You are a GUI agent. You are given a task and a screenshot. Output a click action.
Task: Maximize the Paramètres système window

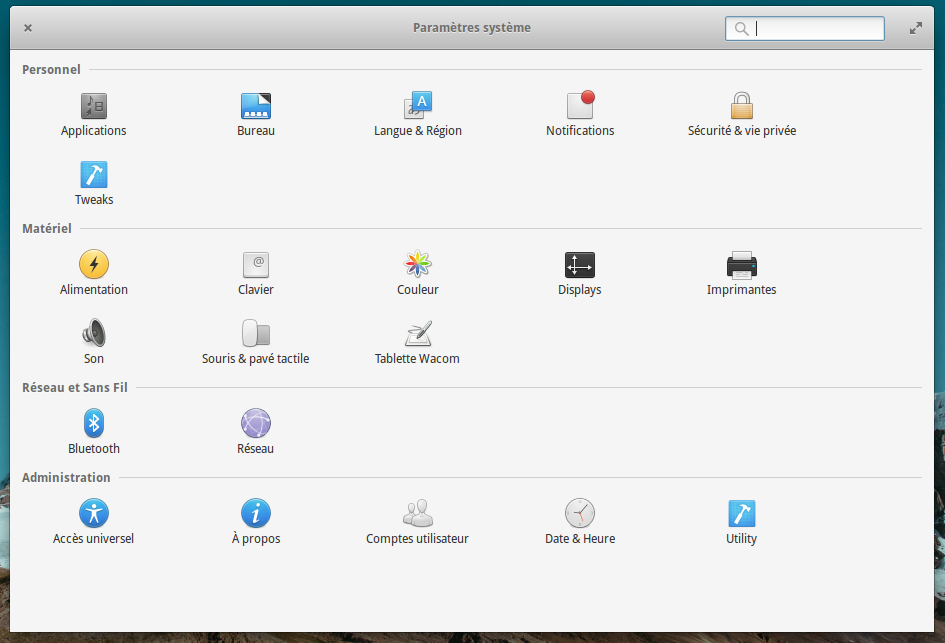coord(915,28)
